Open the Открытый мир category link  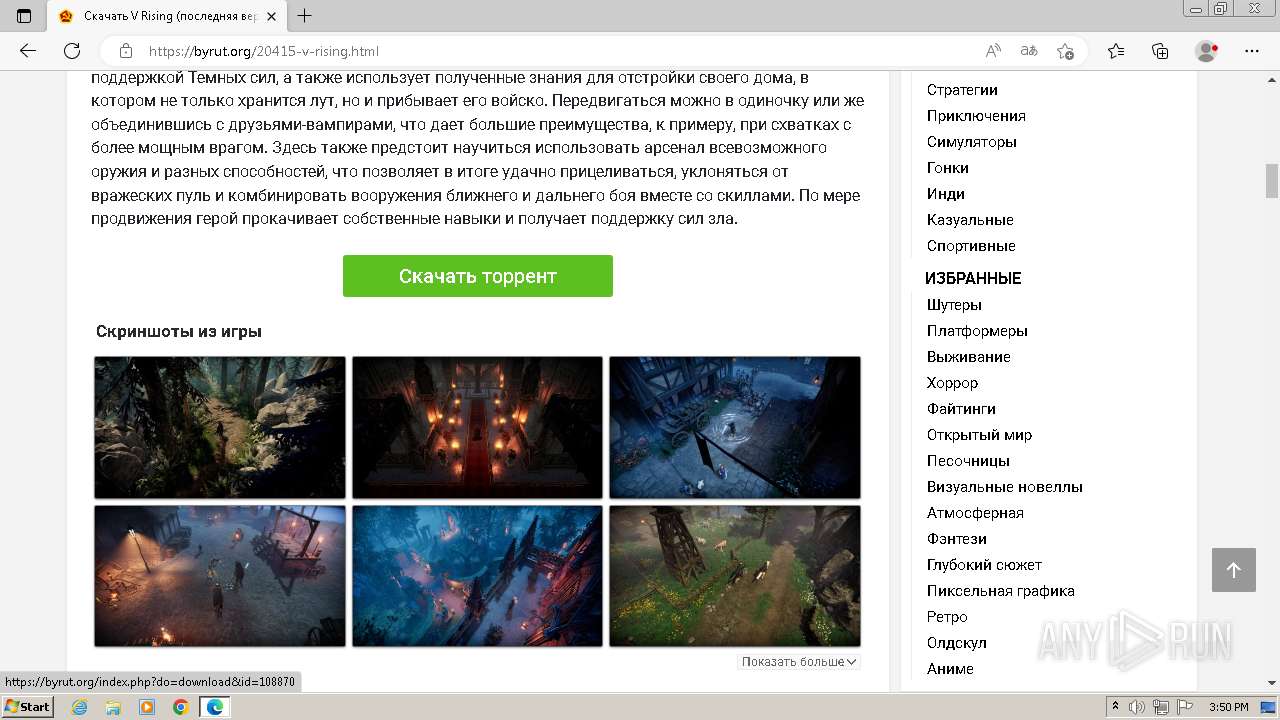[980, 435]
